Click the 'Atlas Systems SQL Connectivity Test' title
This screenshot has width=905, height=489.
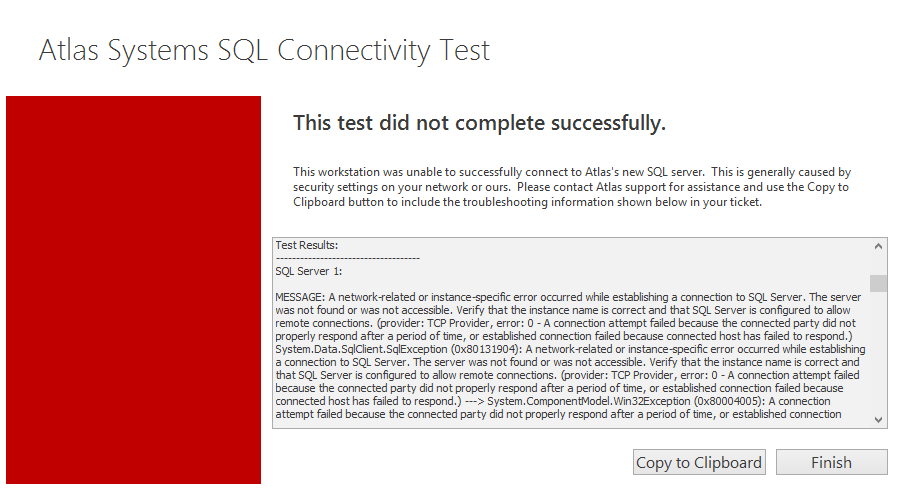point(264,50)
